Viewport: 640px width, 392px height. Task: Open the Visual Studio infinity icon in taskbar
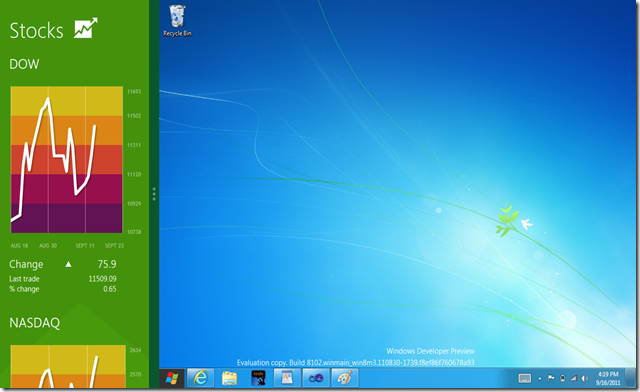point(316,378)
